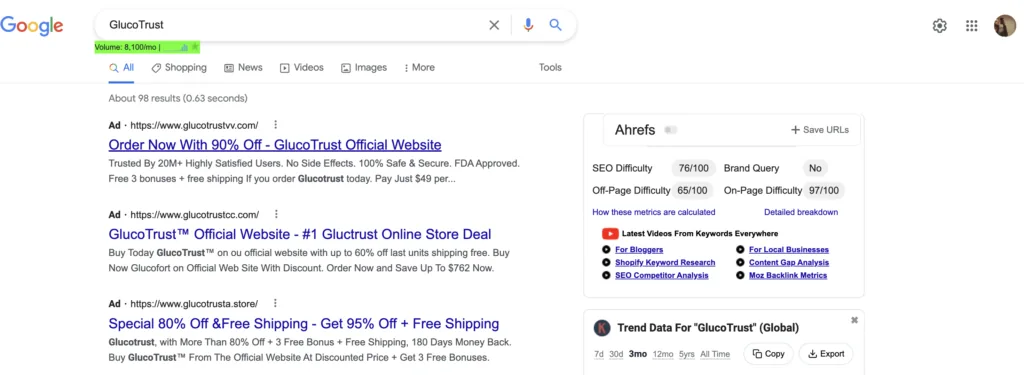1024x375 pixels.
Task: Click Save URLs button
Action: point(820,130)
